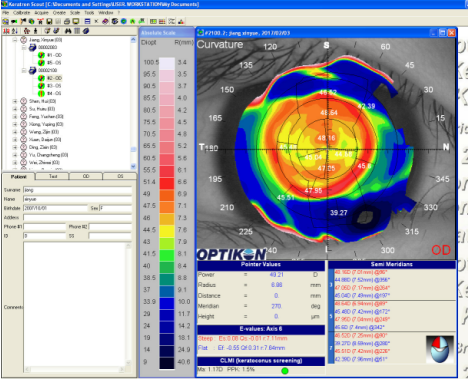Select the Su Huiru patient row
The image size is (472, 379).
(x=42, y=109)
